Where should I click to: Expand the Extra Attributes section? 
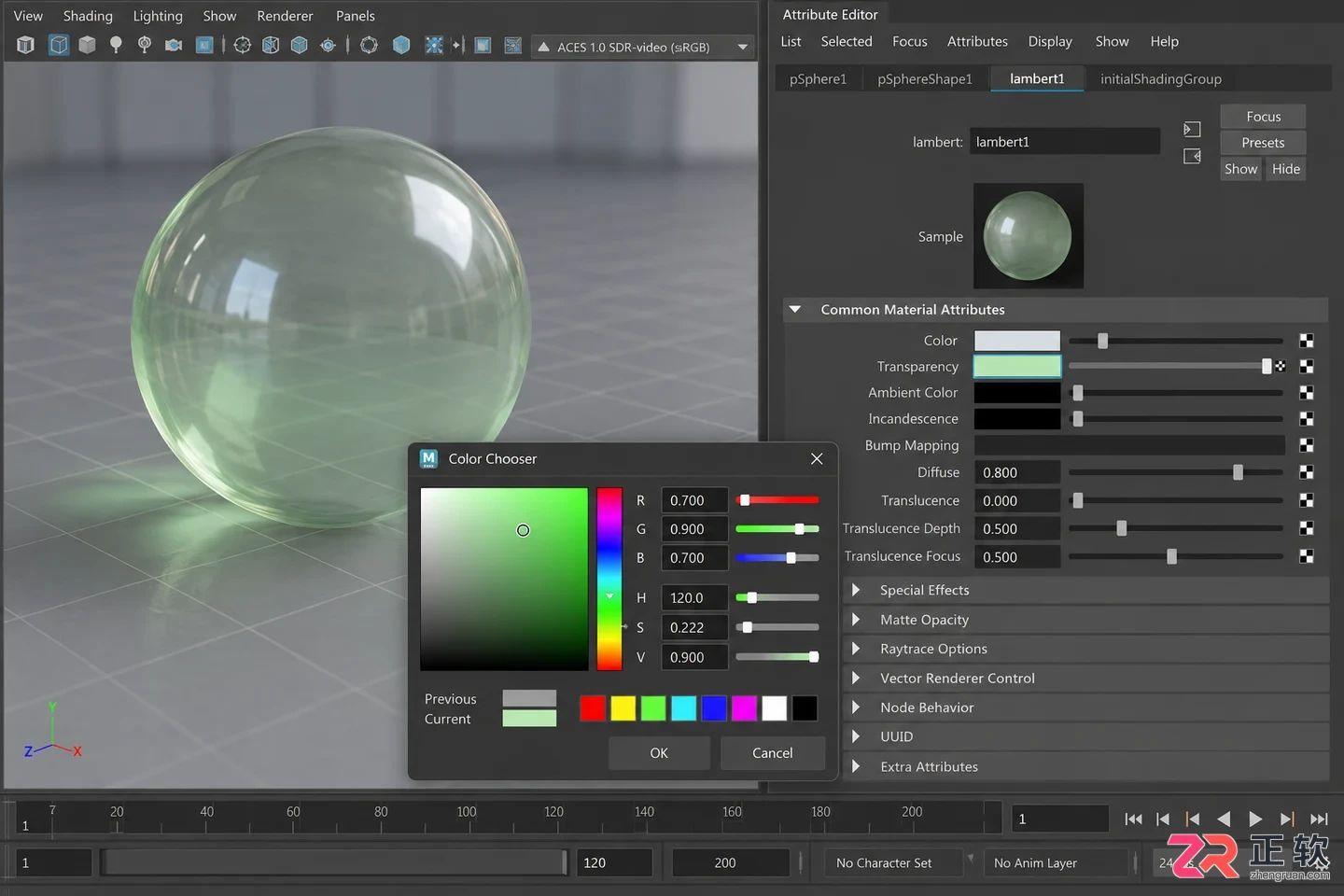856,766
